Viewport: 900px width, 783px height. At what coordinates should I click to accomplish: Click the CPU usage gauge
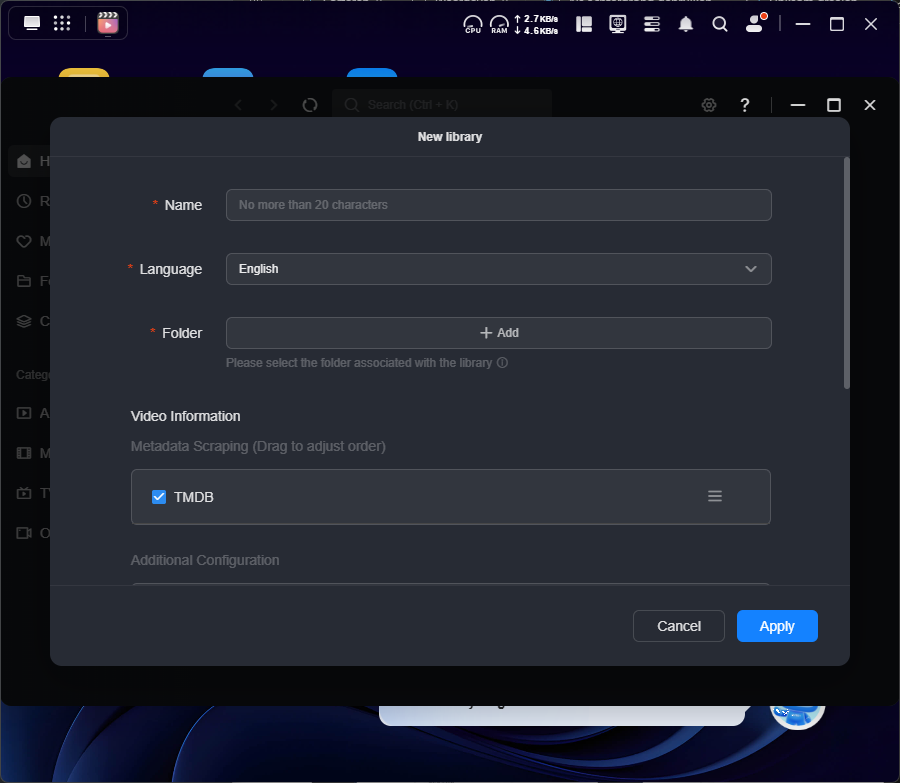[473, 24]
